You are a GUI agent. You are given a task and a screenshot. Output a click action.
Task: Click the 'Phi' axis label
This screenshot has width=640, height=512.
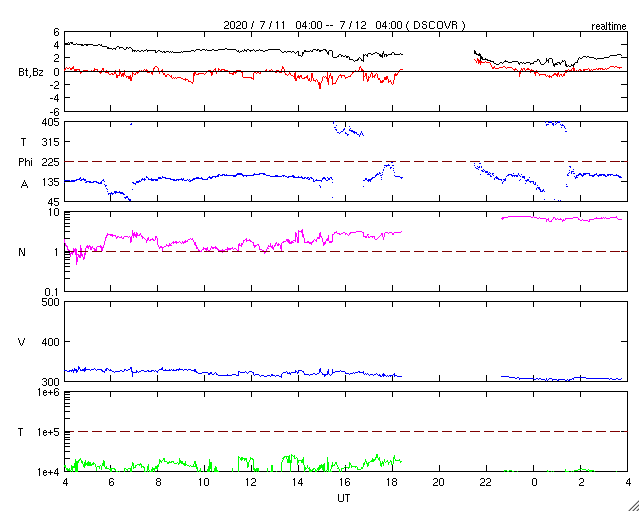point(25,162)
